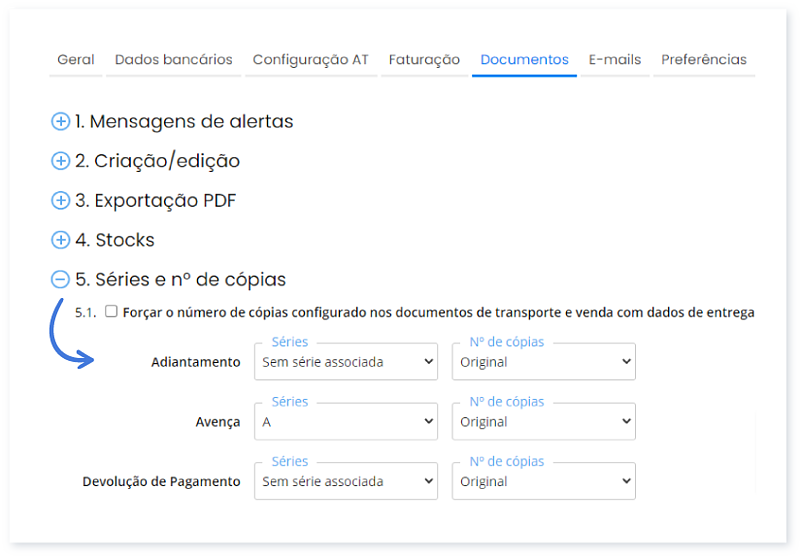Expand the Criação/edição plus icon
Image resolution: width=800 pixels, height=557 pixels.
tap(60, 161)
